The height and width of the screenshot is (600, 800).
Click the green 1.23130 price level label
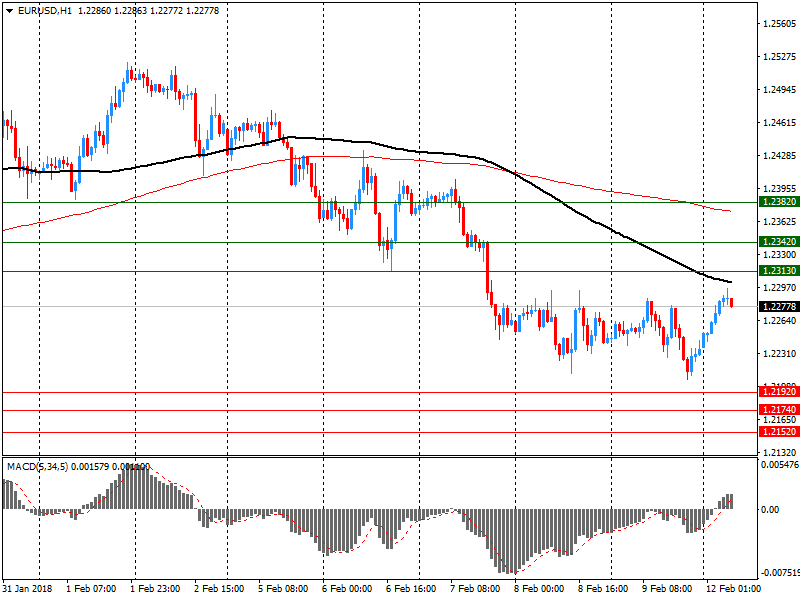coord(777,271)
